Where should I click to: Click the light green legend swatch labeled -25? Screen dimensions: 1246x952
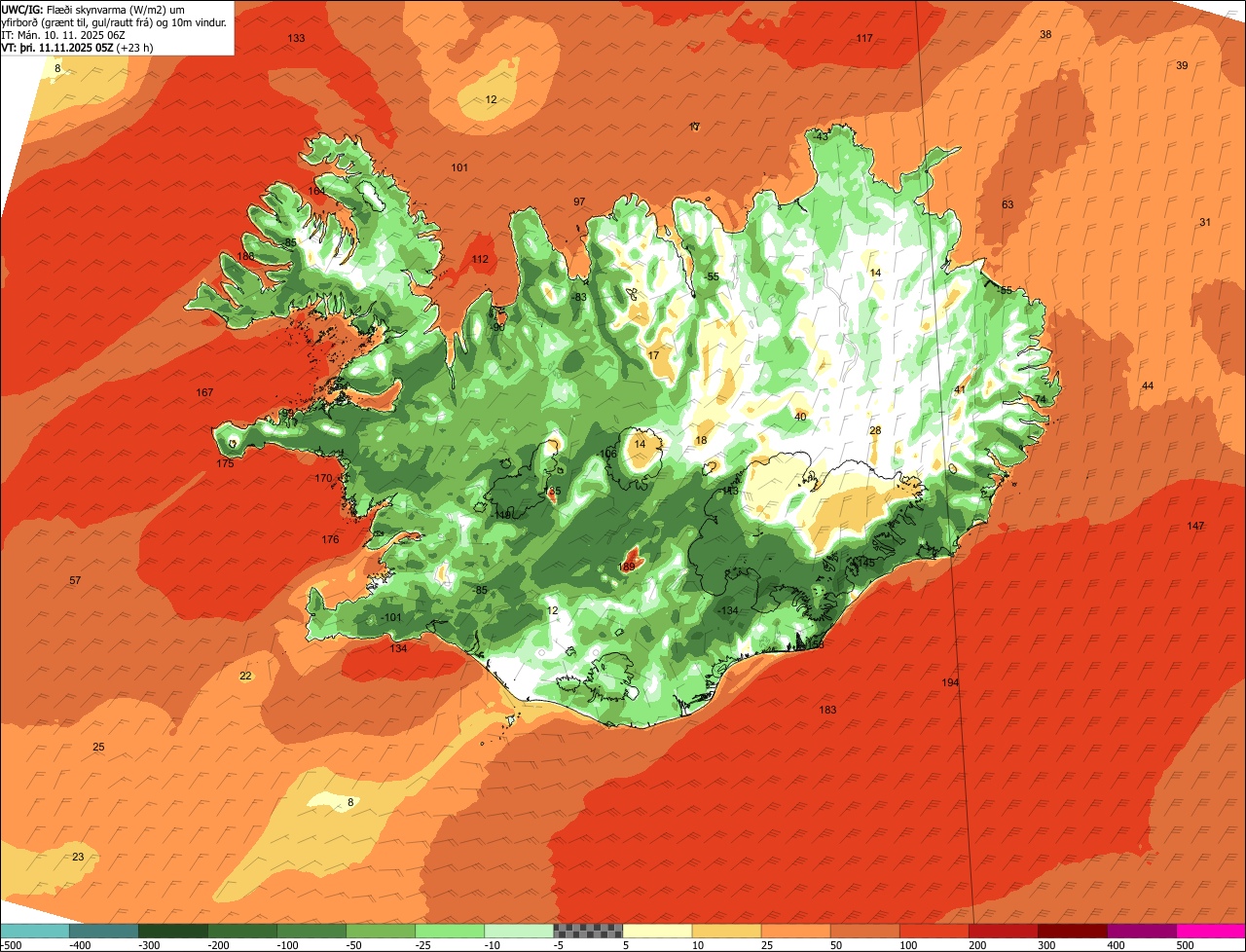pos(449,931)
